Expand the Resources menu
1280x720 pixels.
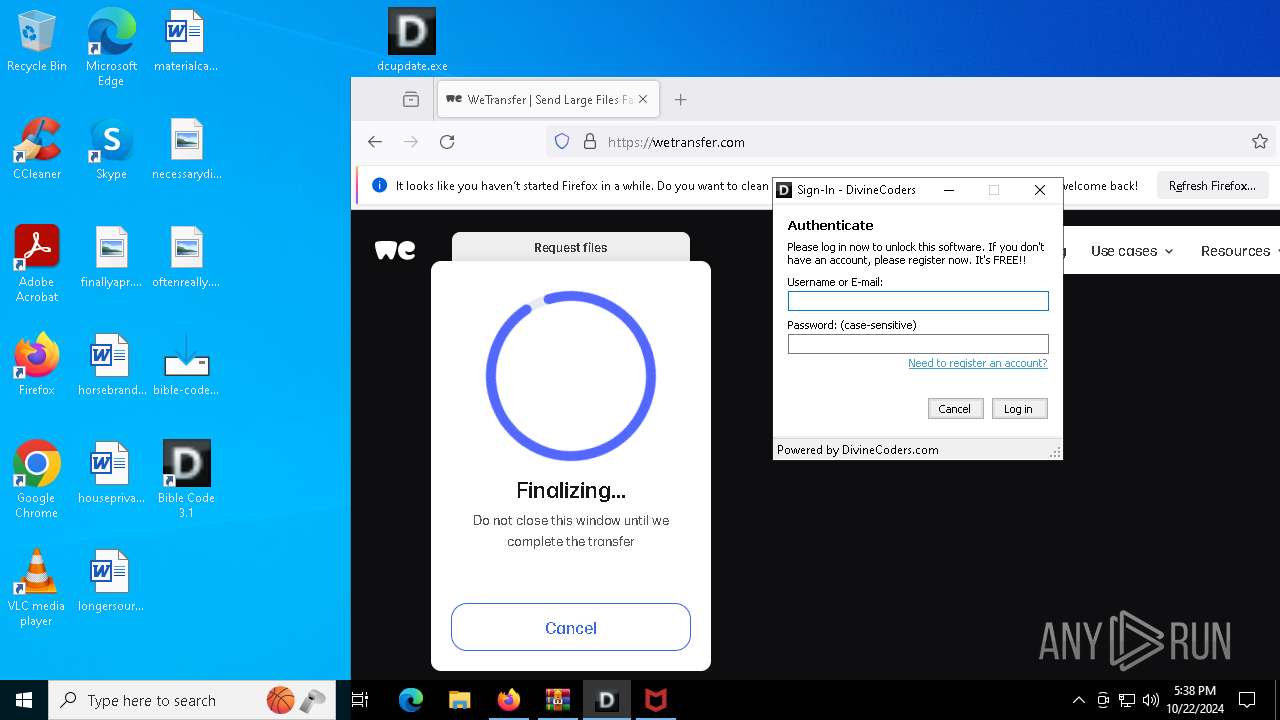(x=1241, y=251)
